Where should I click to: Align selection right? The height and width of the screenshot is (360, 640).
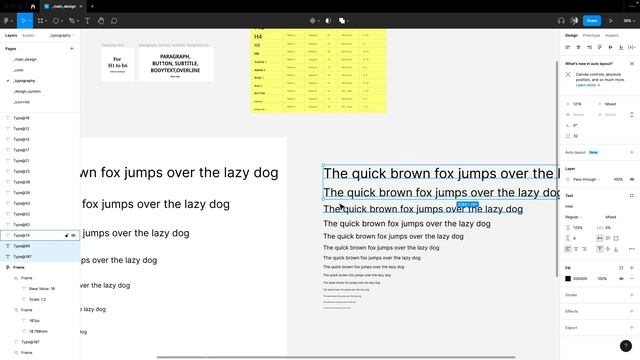point(589,47)
